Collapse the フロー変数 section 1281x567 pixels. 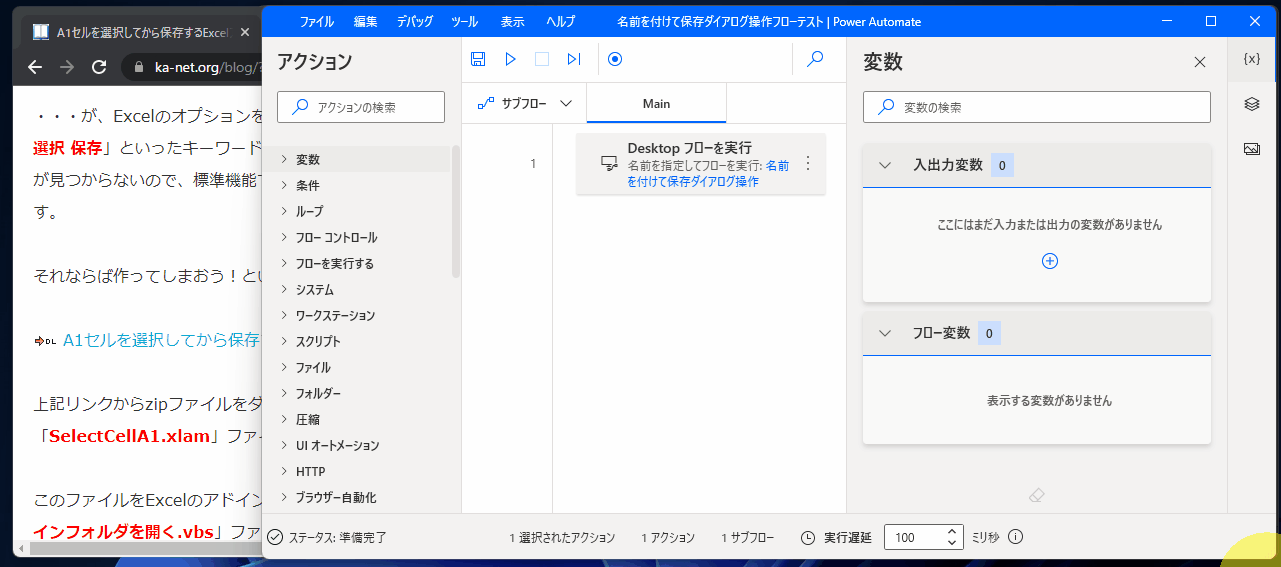coord(885,333)
